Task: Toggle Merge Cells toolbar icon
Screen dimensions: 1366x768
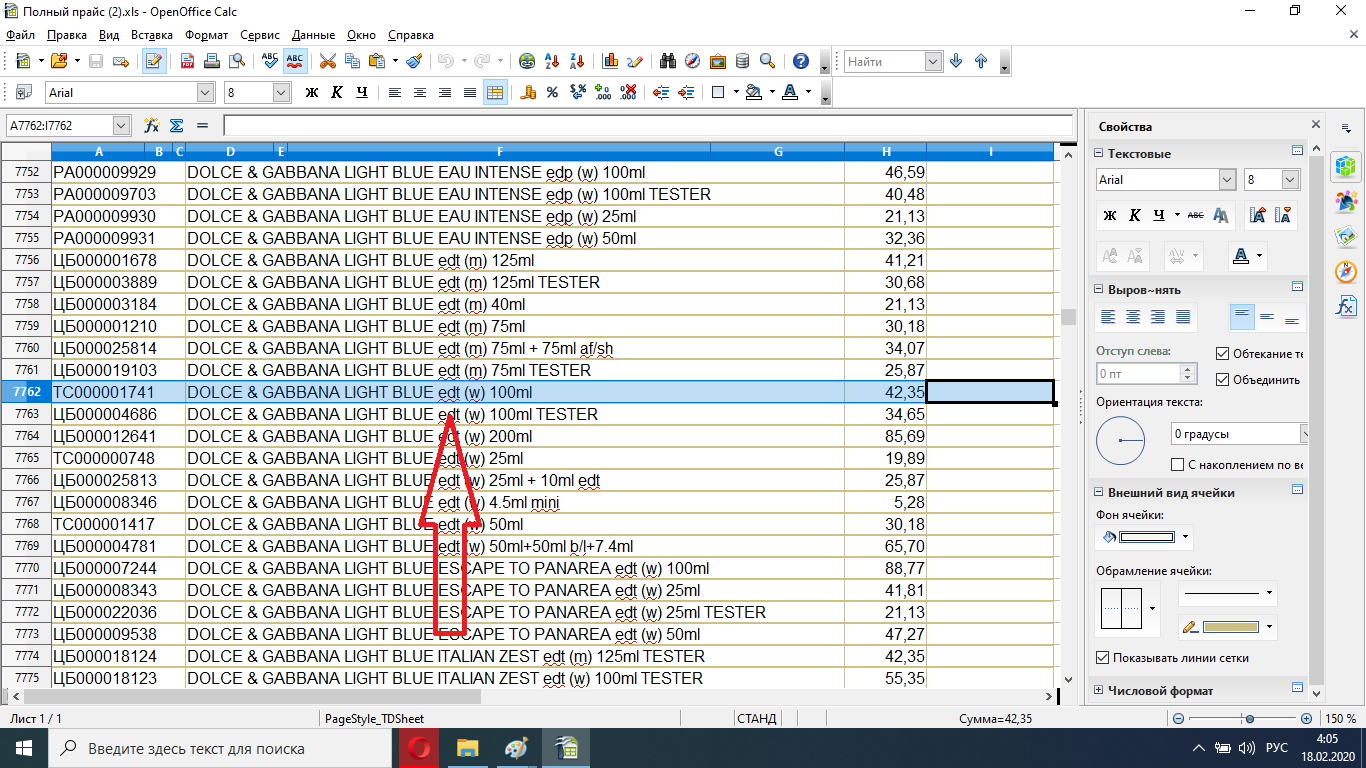Action: [x=494, y=92]
